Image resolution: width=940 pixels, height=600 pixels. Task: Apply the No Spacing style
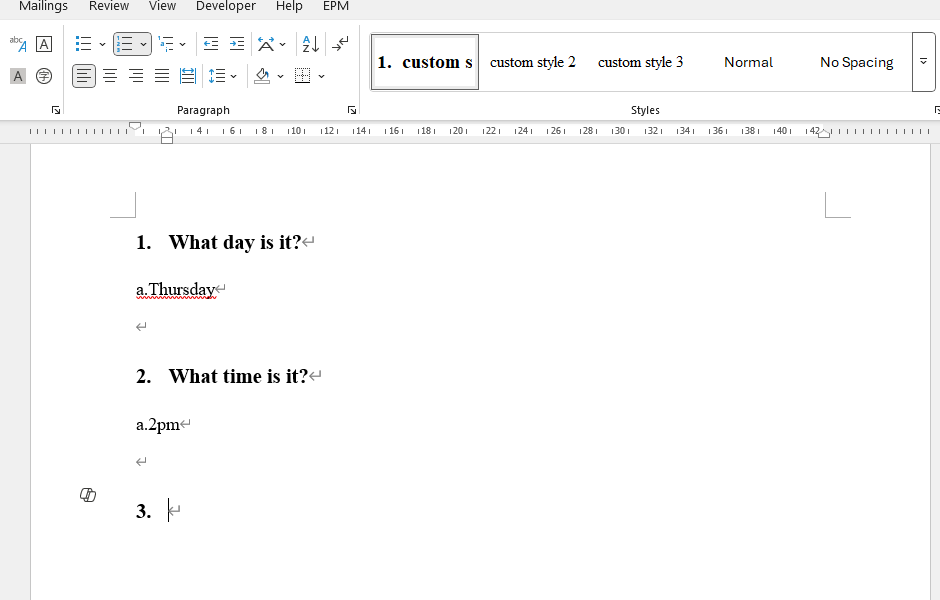pyautogui.click(x=857, y=62)
